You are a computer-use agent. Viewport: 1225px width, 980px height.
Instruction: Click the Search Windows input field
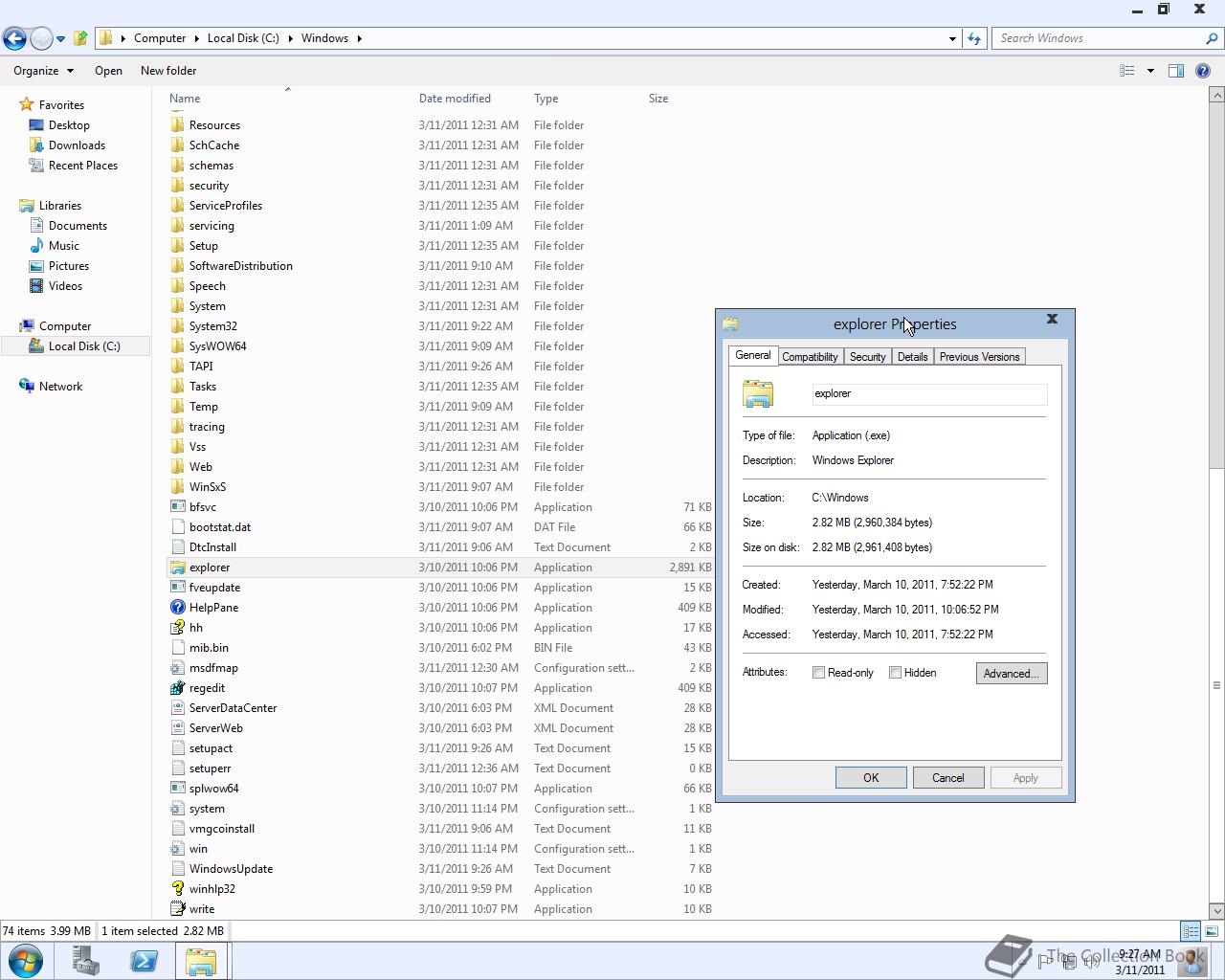1099,38
